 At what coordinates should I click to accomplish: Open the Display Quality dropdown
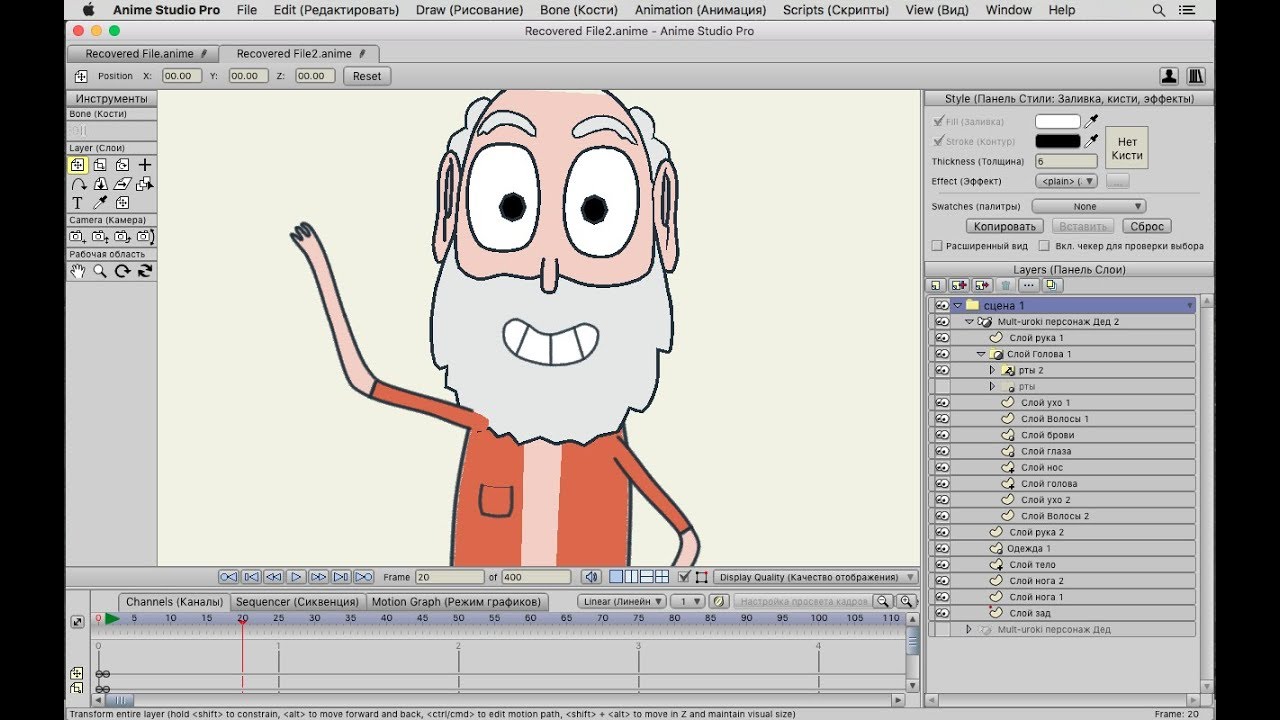coord(815,577)
